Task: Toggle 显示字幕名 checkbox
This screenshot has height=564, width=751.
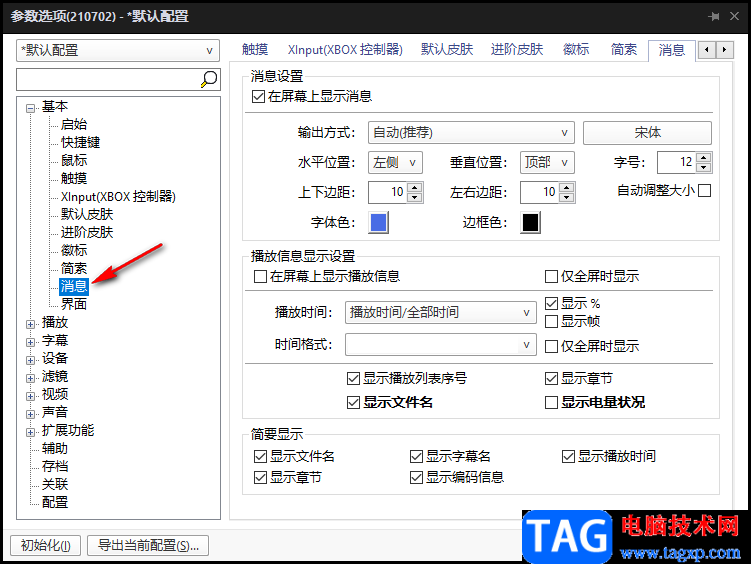Action: click(416, 456)
